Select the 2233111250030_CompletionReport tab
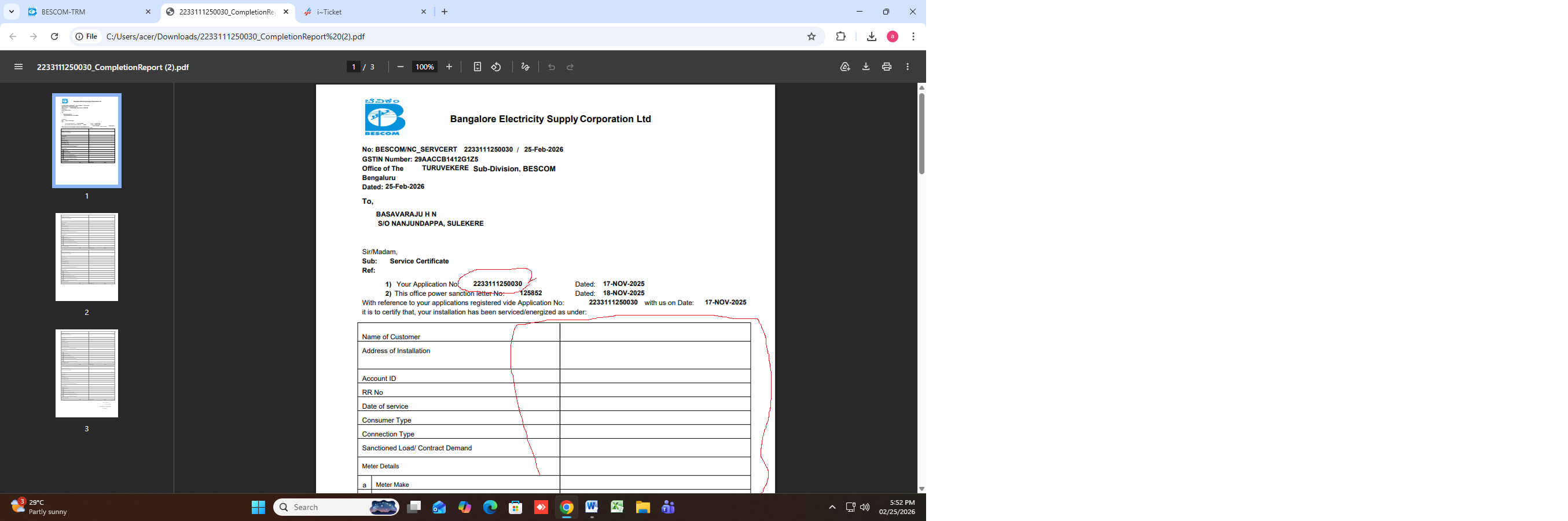 pyautogui.click(x=227, y=12)
